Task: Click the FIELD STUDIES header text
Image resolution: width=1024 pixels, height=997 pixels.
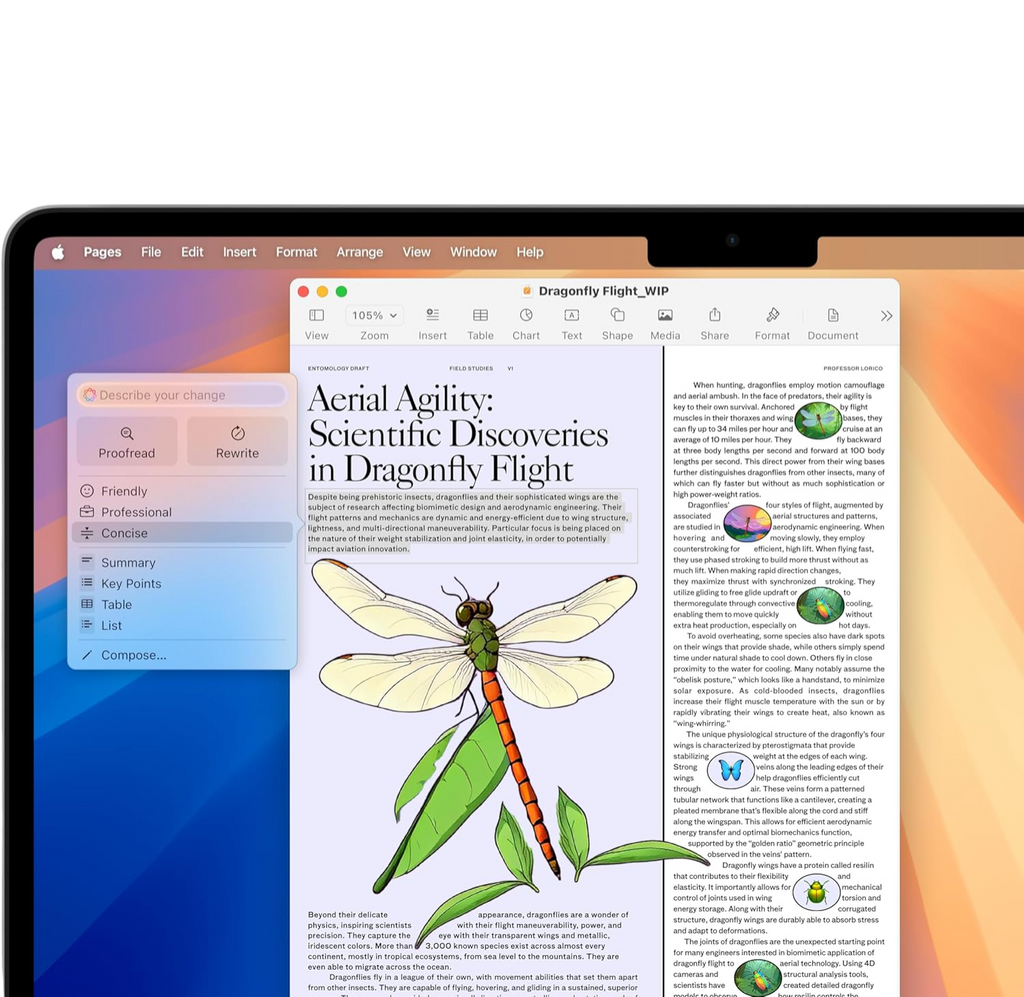Action: pyautogui.click(x=471, y=368)
